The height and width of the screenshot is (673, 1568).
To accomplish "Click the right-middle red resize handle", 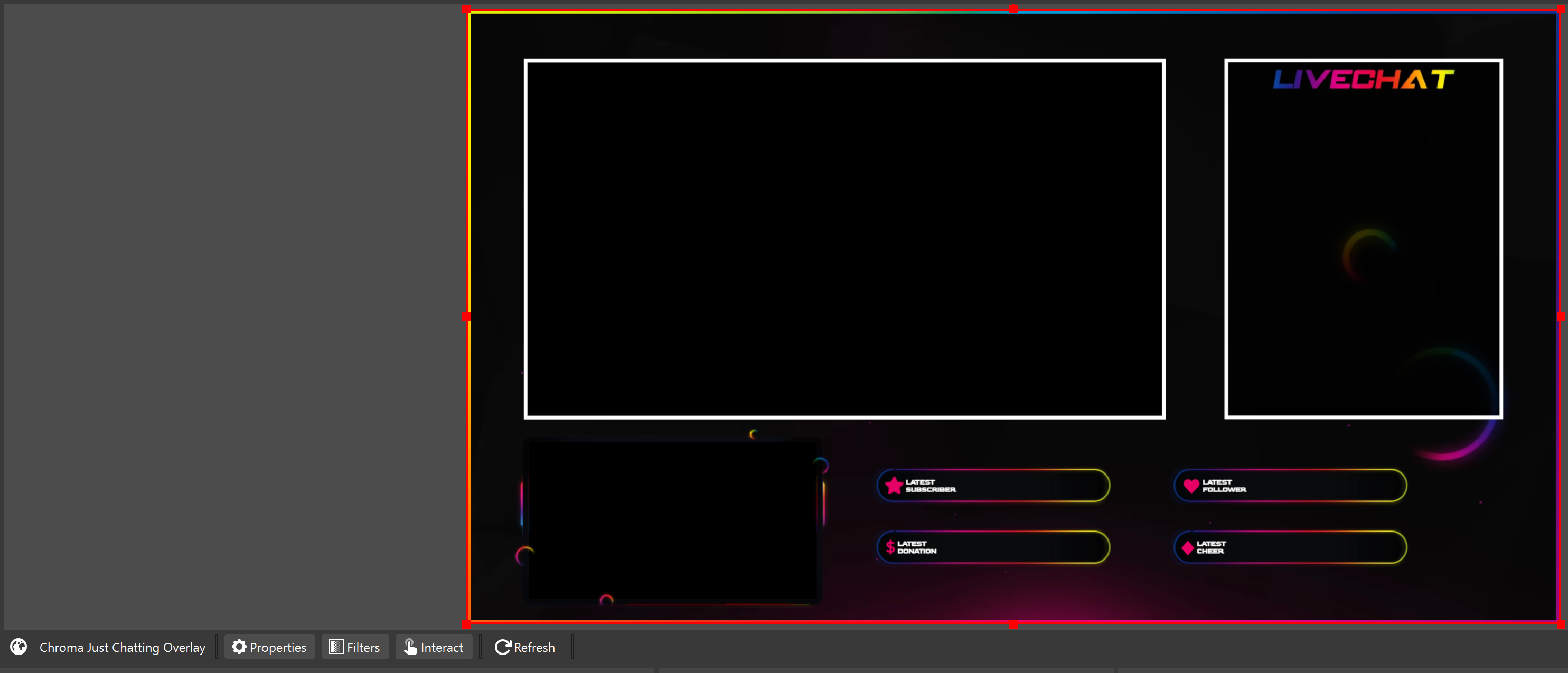I will pyautogui.click(x=1560, y=316).
